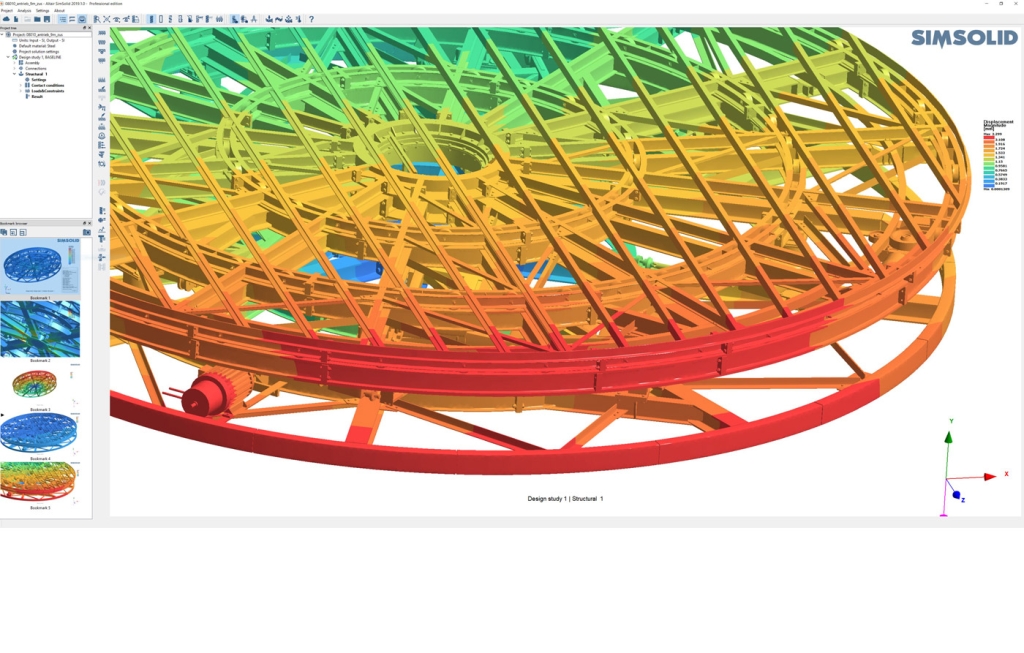Expand the Contact conditions node
This screenshot has width=1024, height=653.
pos(20,85)
